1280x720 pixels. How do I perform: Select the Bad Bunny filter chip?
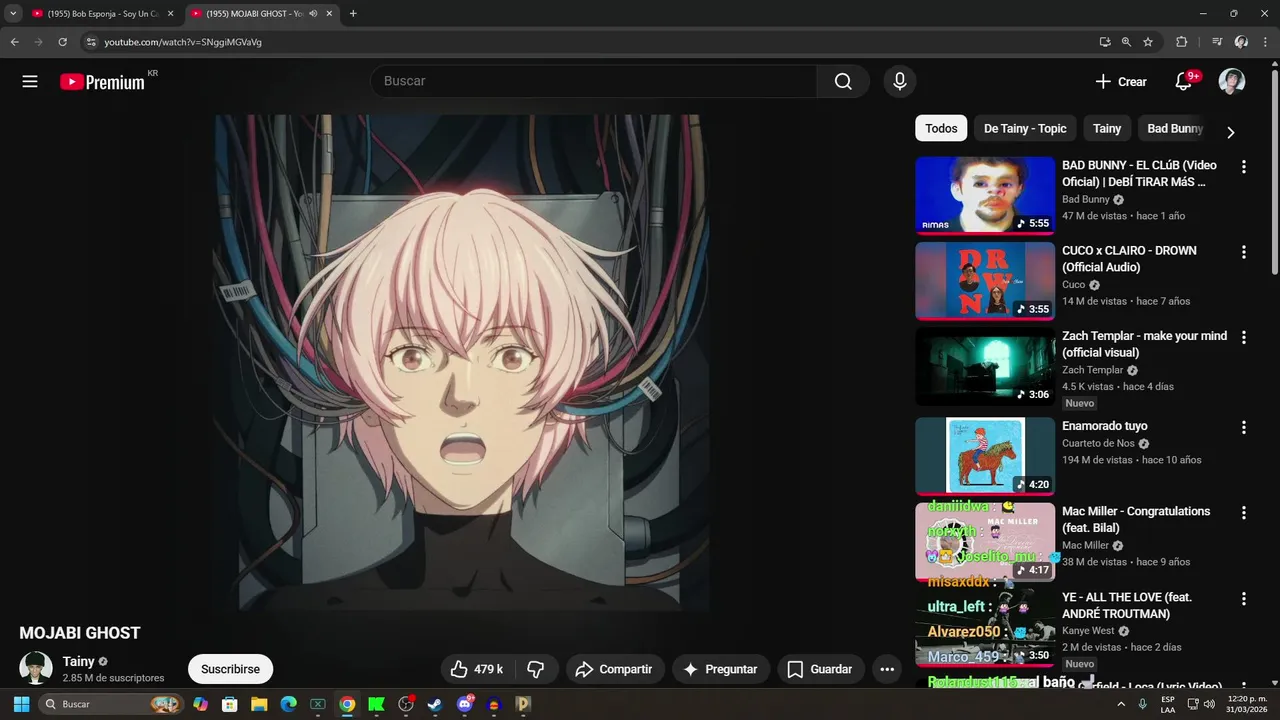coord(1174,128)
